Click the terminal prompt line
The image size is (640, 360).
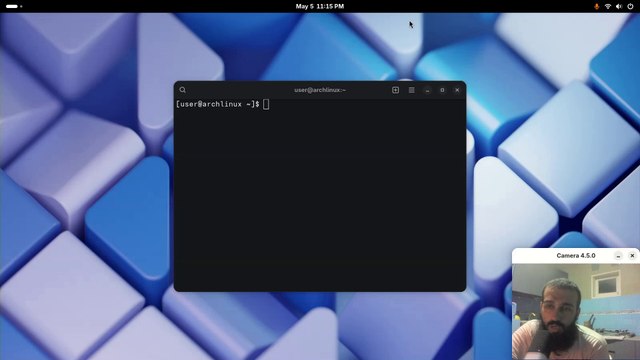(x=222, y=104)
